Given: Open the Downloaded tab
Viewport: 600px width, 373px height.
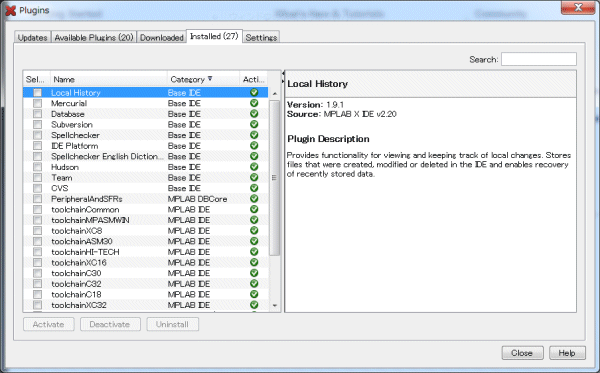Looking at the screenshot, I should coord(161,37).
